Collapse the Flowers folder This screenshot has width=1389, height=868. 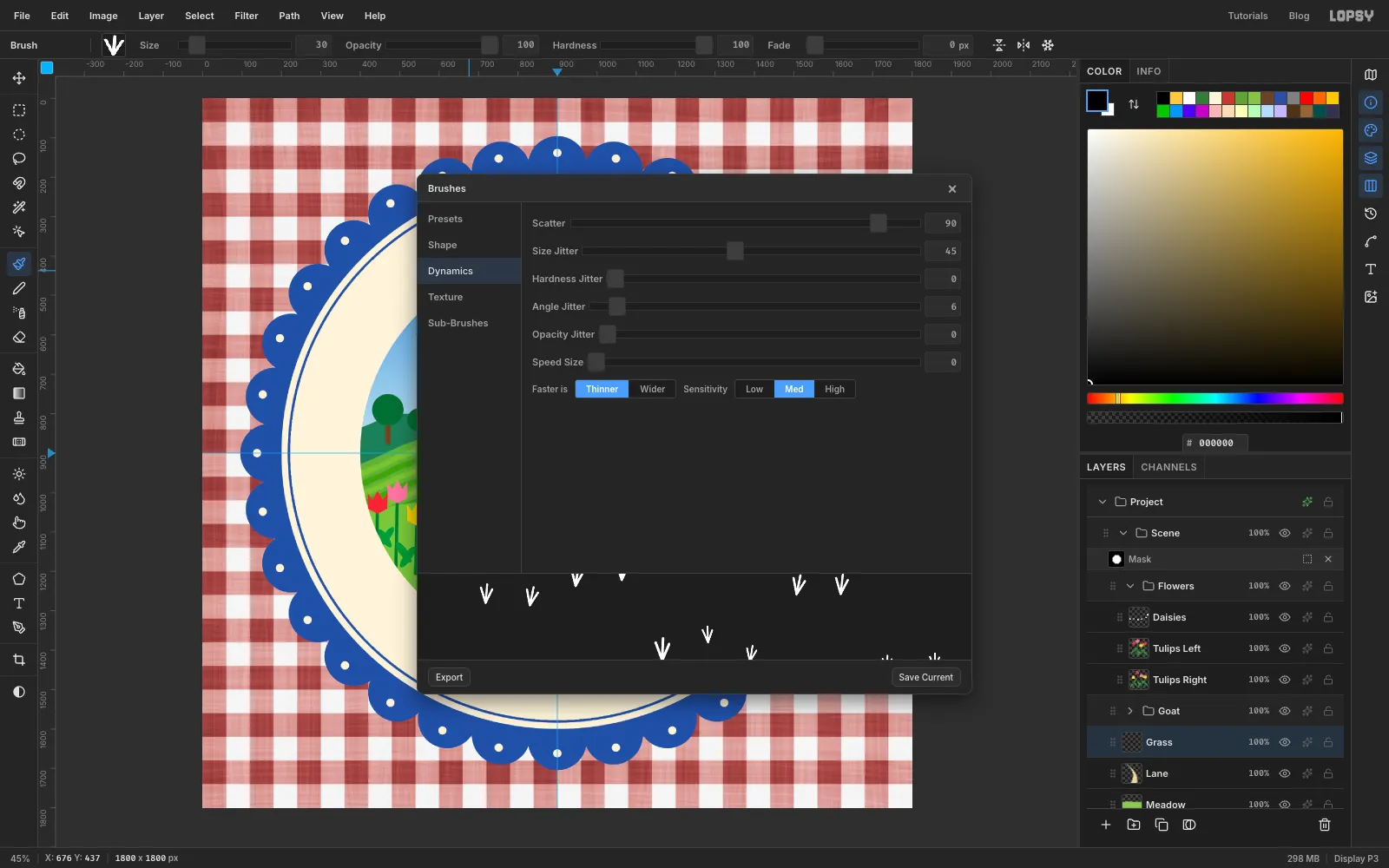pos(1130,586)
